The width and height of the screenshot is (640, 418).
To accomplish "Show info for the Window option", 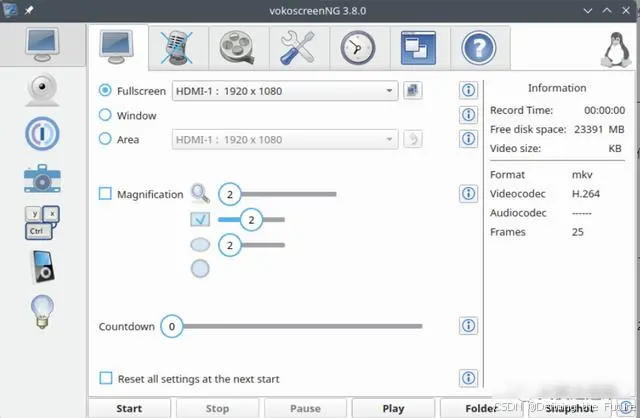I will click(468, 115).
